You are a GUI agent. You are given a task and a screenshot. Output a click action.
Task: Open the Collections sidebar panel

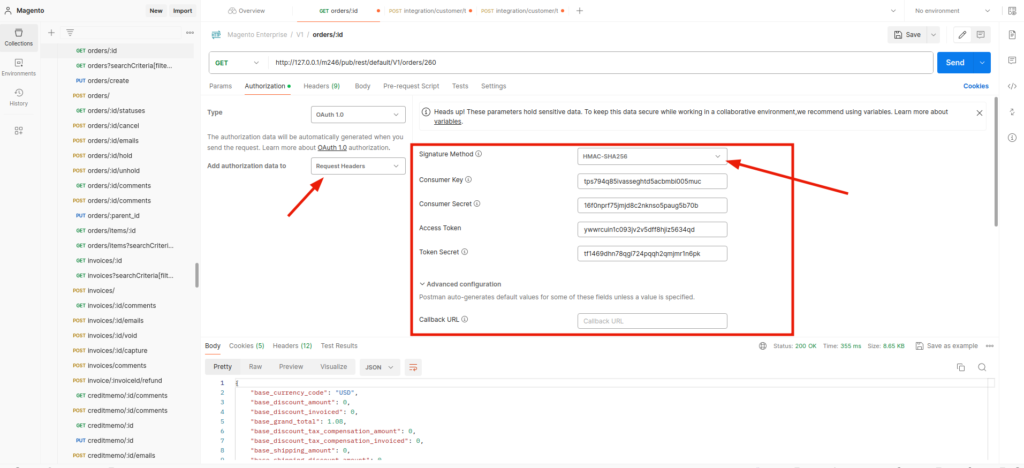18,37
